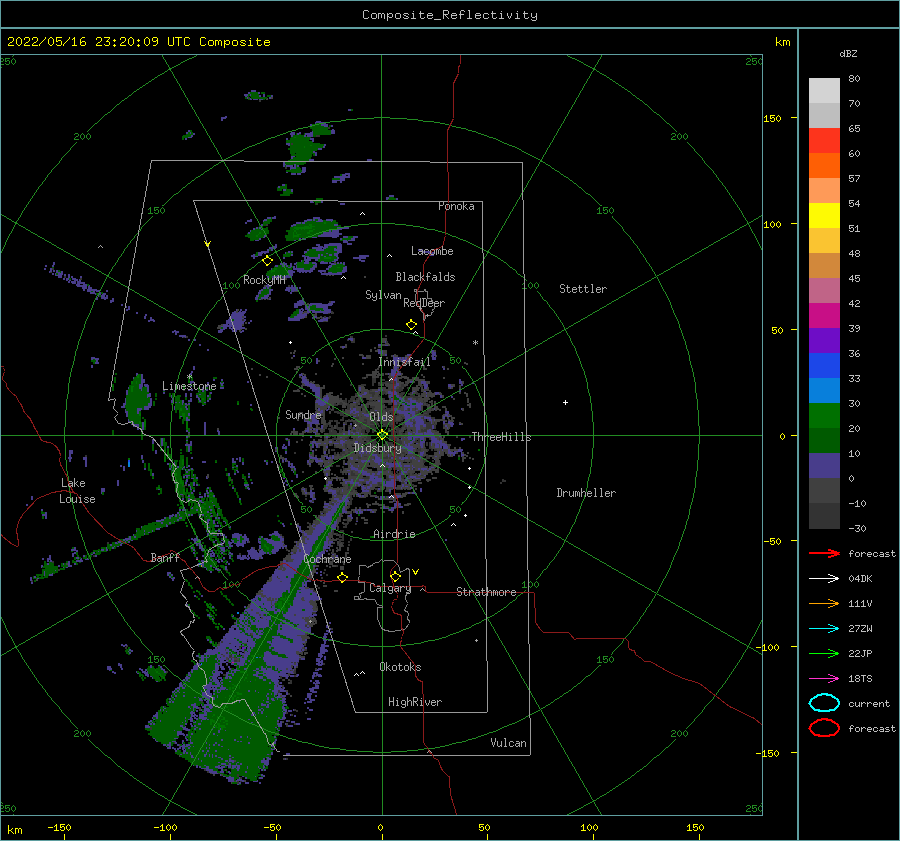Click the yellow radar site marker at center
This screenshot has width=900, height=841.
click(382, 435)
